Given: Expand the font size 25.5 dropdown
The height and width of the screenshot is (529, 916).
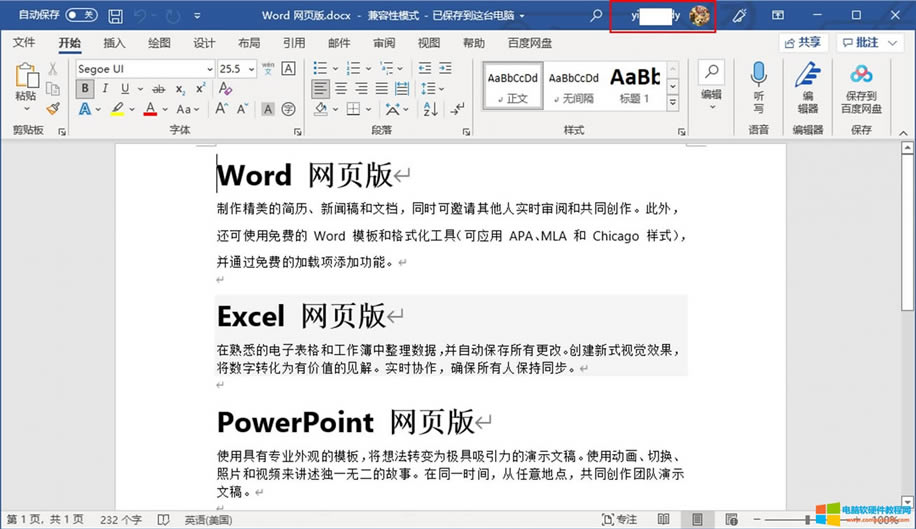Looking at the screenshot, I should click(x=252, y=69).
